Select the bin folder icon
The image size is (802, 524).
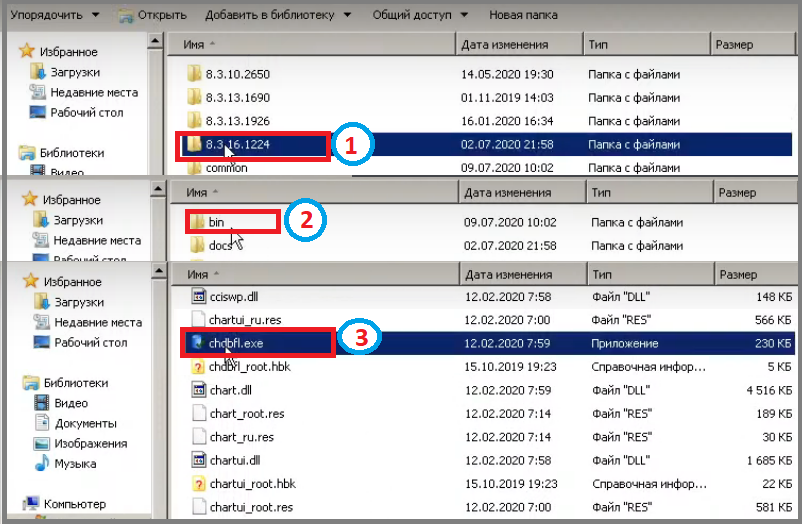(x=197, y=222)
